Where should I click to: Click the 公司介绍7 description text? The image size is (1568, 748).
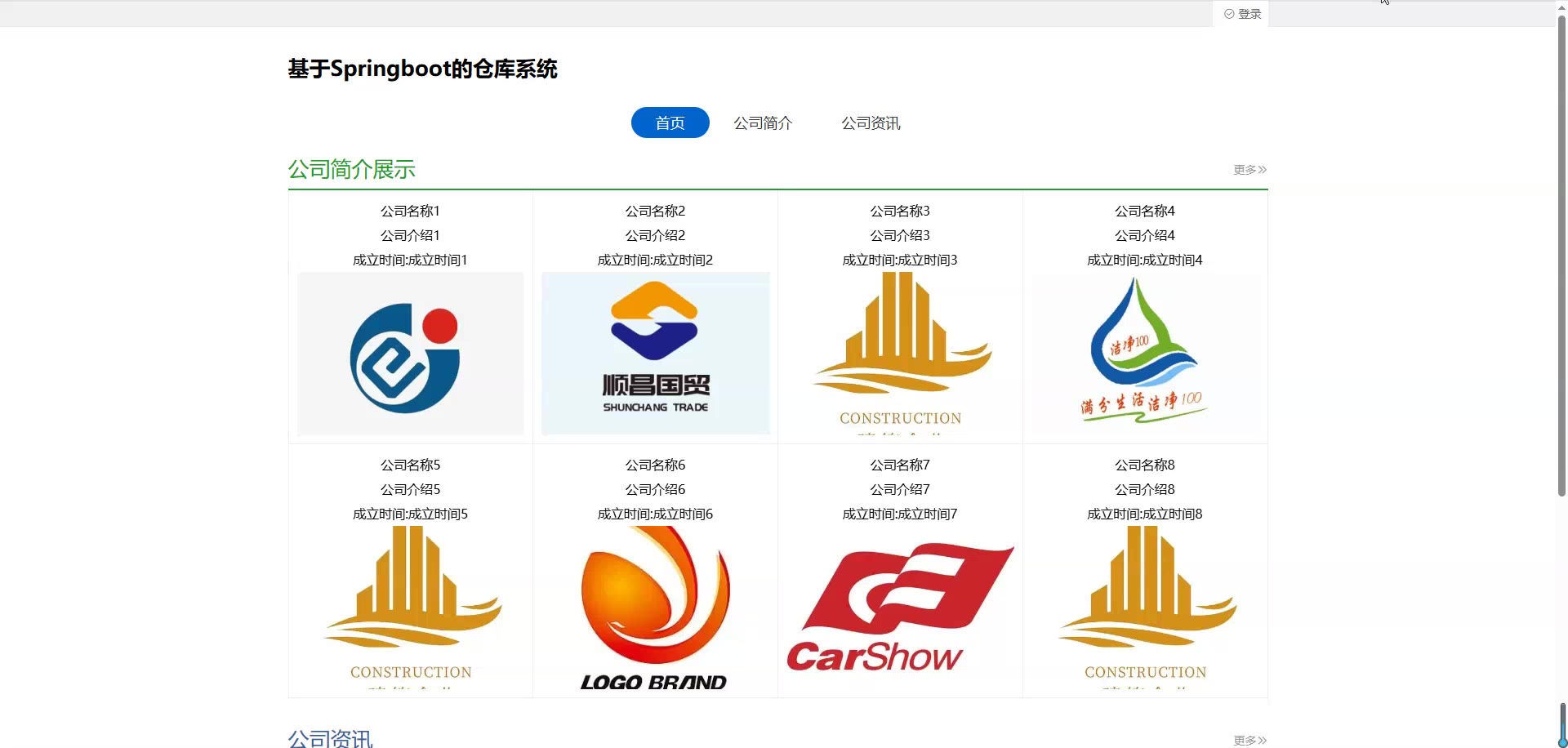pyautogui.click(x=900, y=489)
